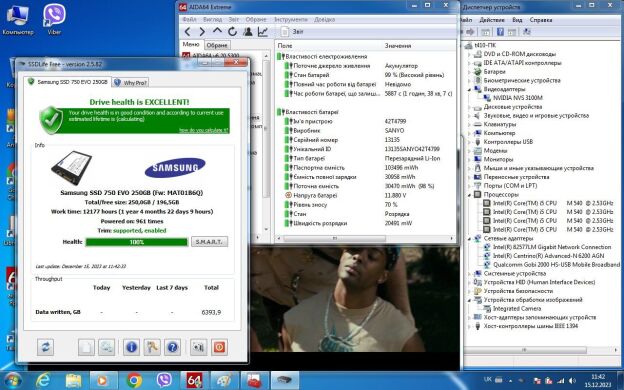624x390 pixels.
Task: Click the forward arrow in Device Manager toolbar
Action: click(470, 32)
